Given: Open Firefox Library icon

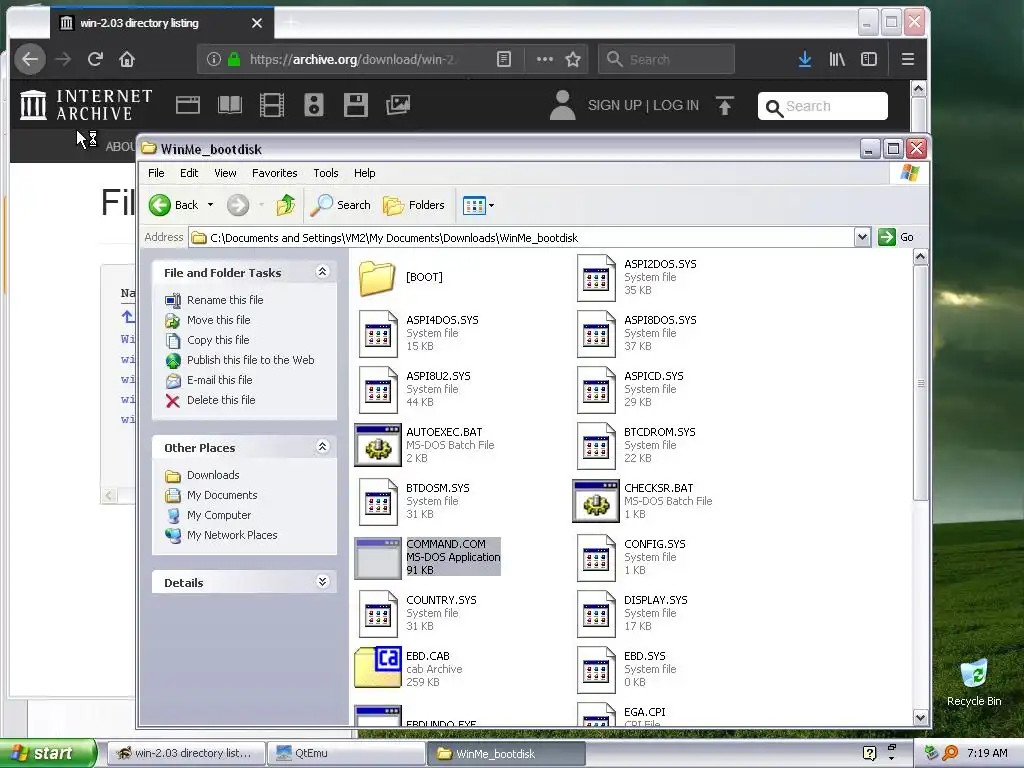Looking at the screenshot, I should [x=837, y=59].
